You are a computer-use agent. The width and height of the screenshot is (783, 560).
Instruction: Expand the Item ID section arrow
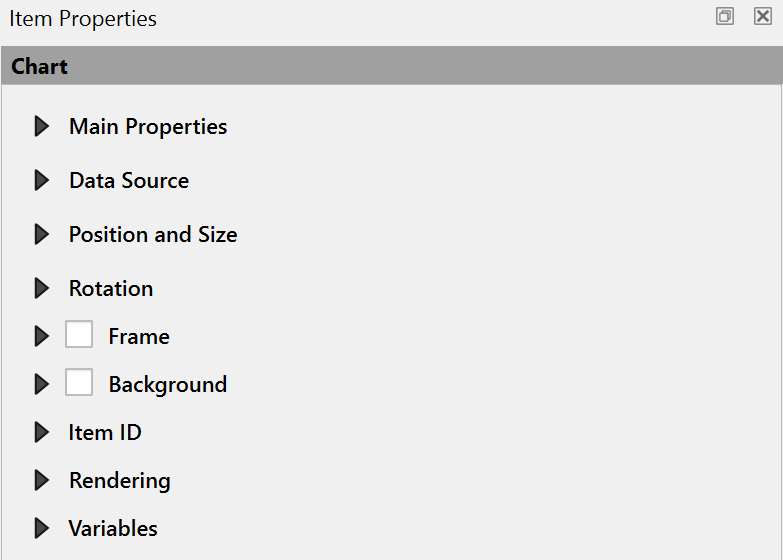pyautogui.click(x=41, y=433)
